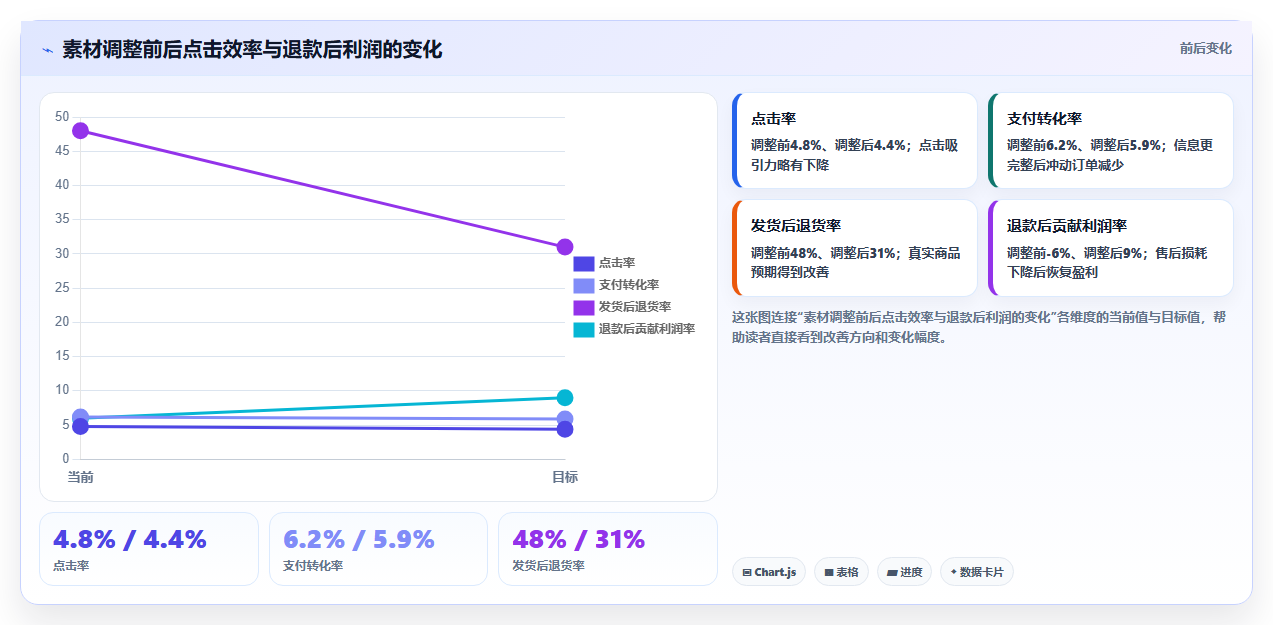This screenshot has height=625, width=1273.
Task: Click the y-axis value 50
Action: pos(62,117)
